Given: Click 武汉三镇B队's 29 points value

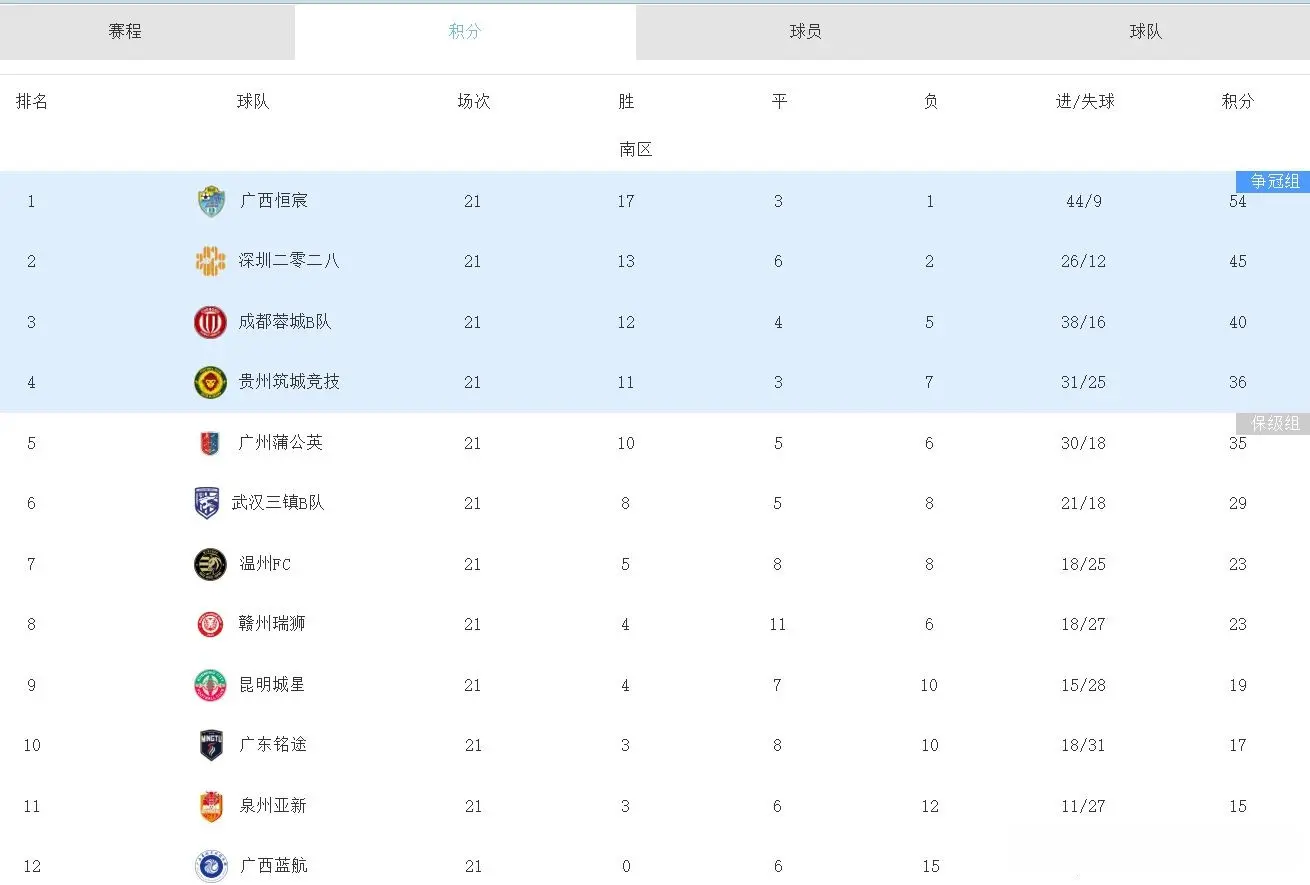Looking at the screenshot, I should [x=1238, y=504].
